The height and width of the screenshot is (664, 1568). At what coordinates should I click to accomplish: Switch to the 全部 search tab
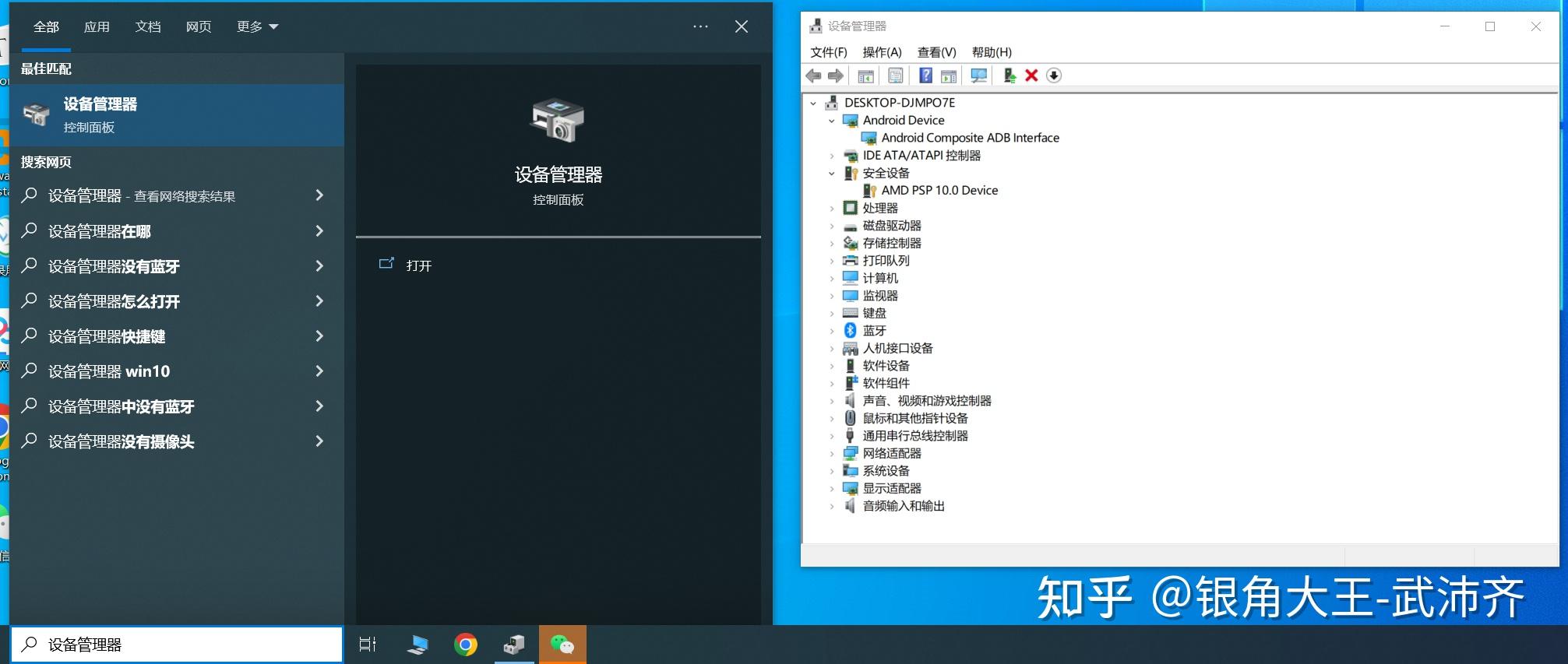tap(46, 26)
